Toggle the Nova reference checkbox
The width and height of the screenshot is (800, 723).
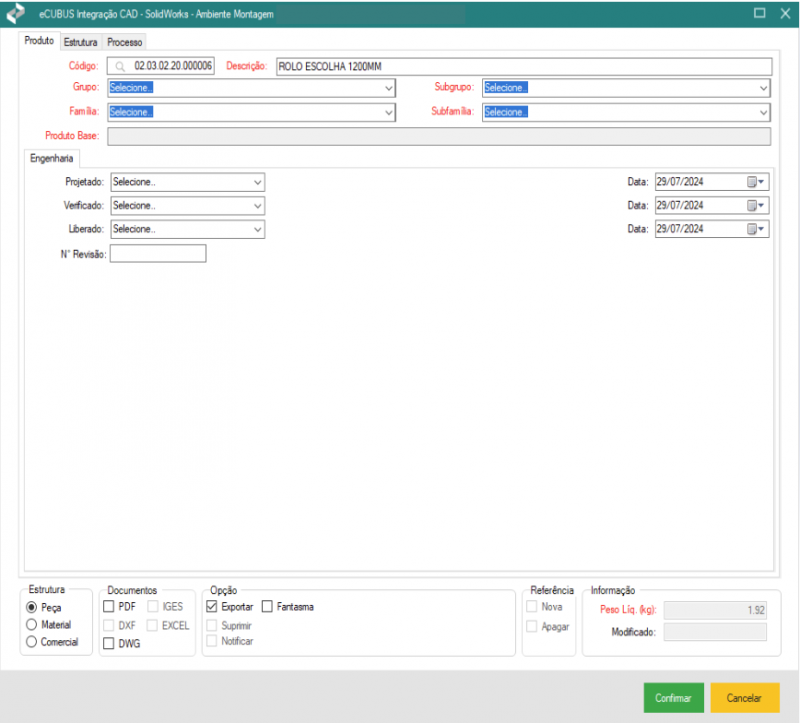[x=532, y=606]
